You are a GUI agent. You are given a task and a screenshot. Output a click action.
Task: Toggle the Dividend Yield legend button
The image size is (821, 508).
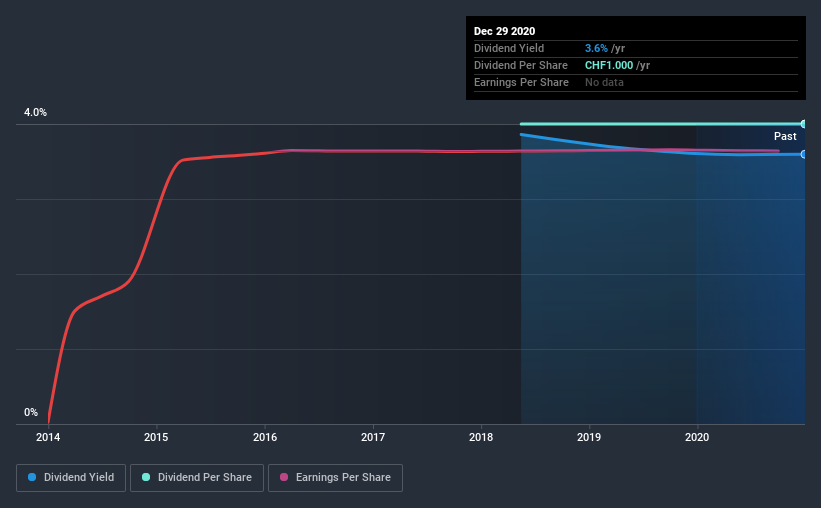(71, 478)
